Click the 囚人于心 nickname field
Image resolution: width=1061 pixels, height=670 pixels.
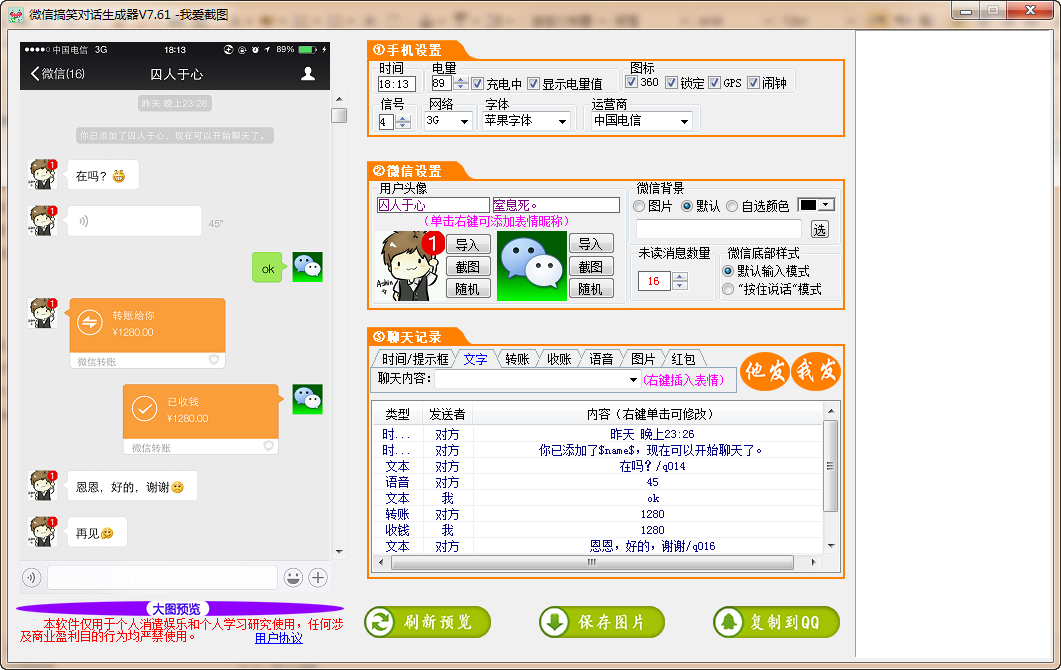pyautogui.click(x=433, y=205)
